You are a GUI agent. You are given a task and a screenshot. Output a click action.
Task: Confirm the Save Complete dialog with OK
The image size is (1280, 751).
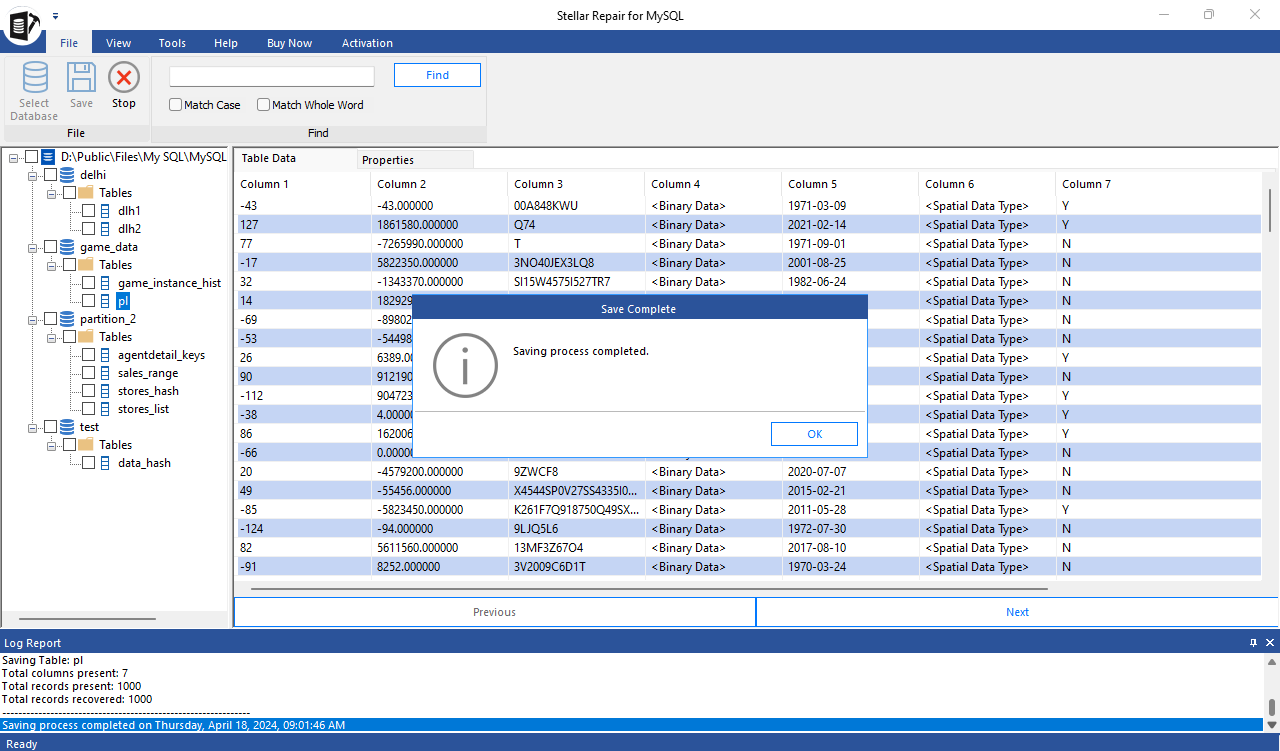814,434
